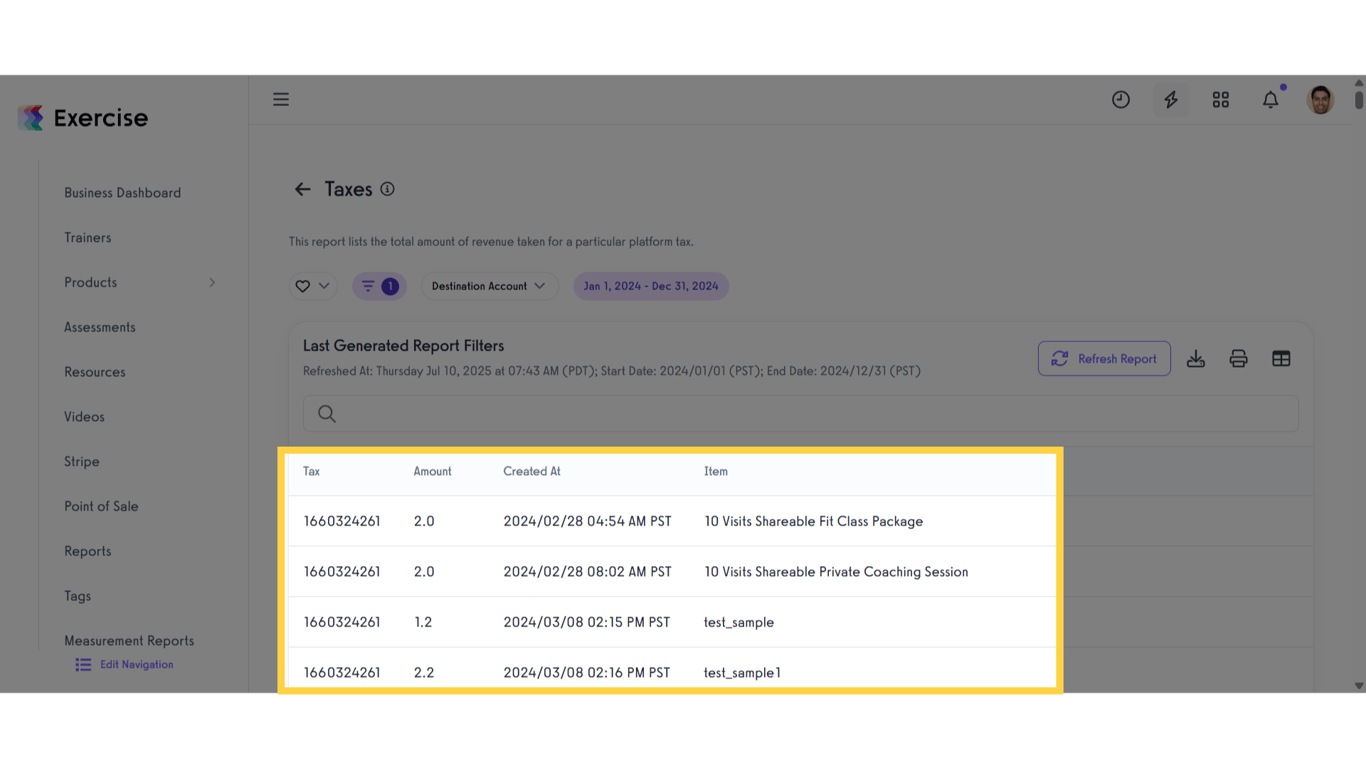1366x768 pixels.
Task: Click the Exercise logo
Action: pos(83,118)
